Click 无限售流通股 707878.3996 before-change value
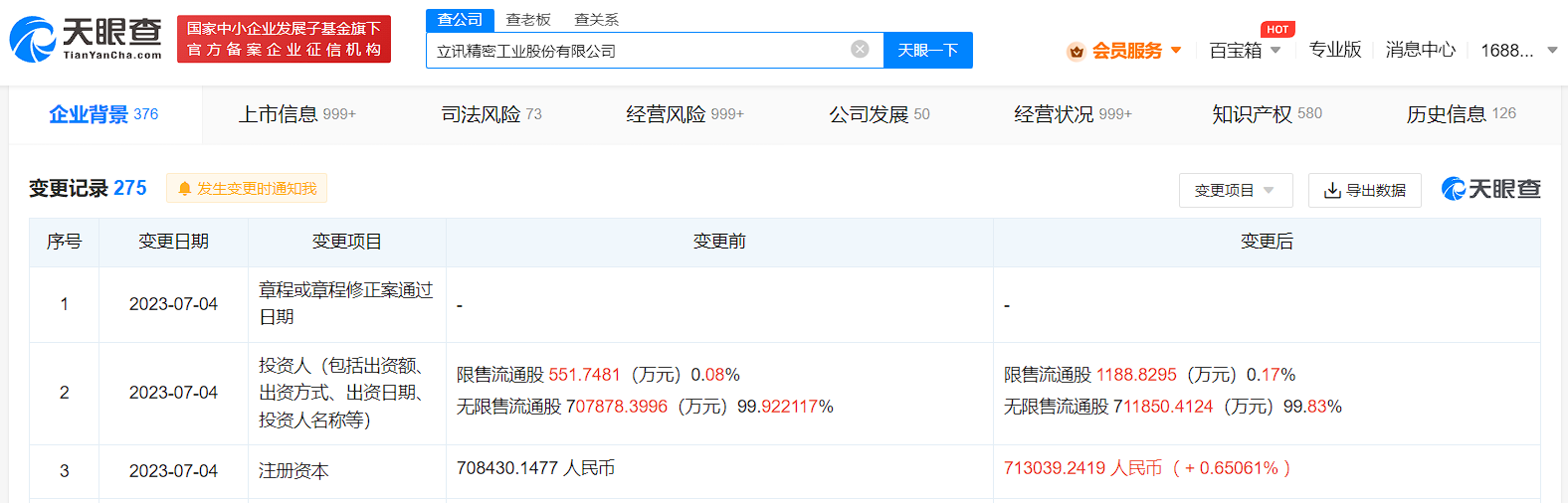The image size is (1568, 503). (645, 407)
